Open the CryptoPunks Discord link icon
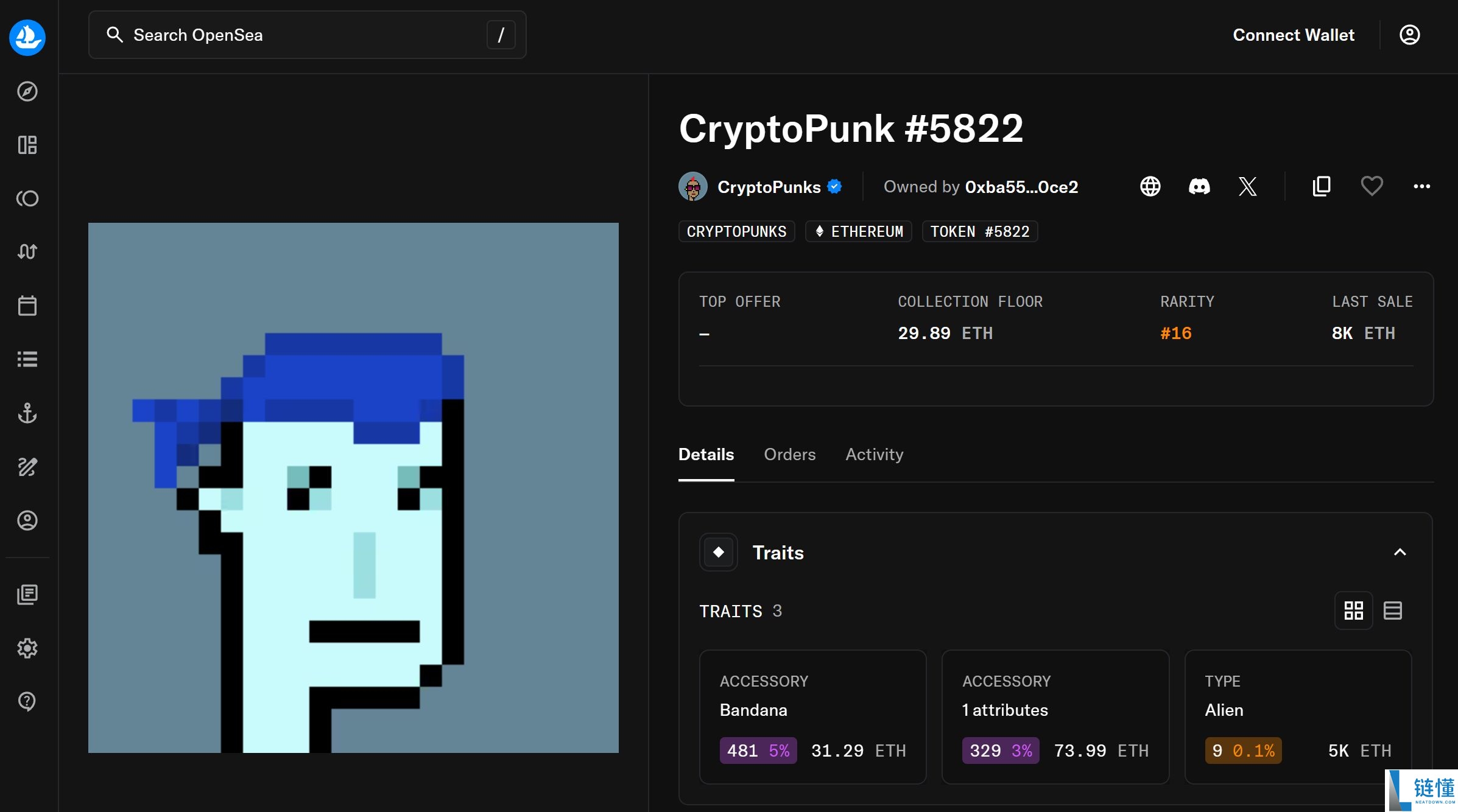This screenshot has height=812, width=1458. click(x=1199, y=186)
